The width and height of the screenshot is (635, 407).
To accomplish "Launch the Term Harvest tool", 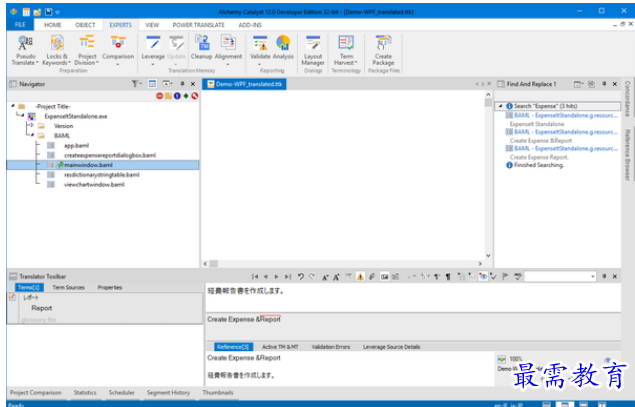I will (x=346, y=50).
